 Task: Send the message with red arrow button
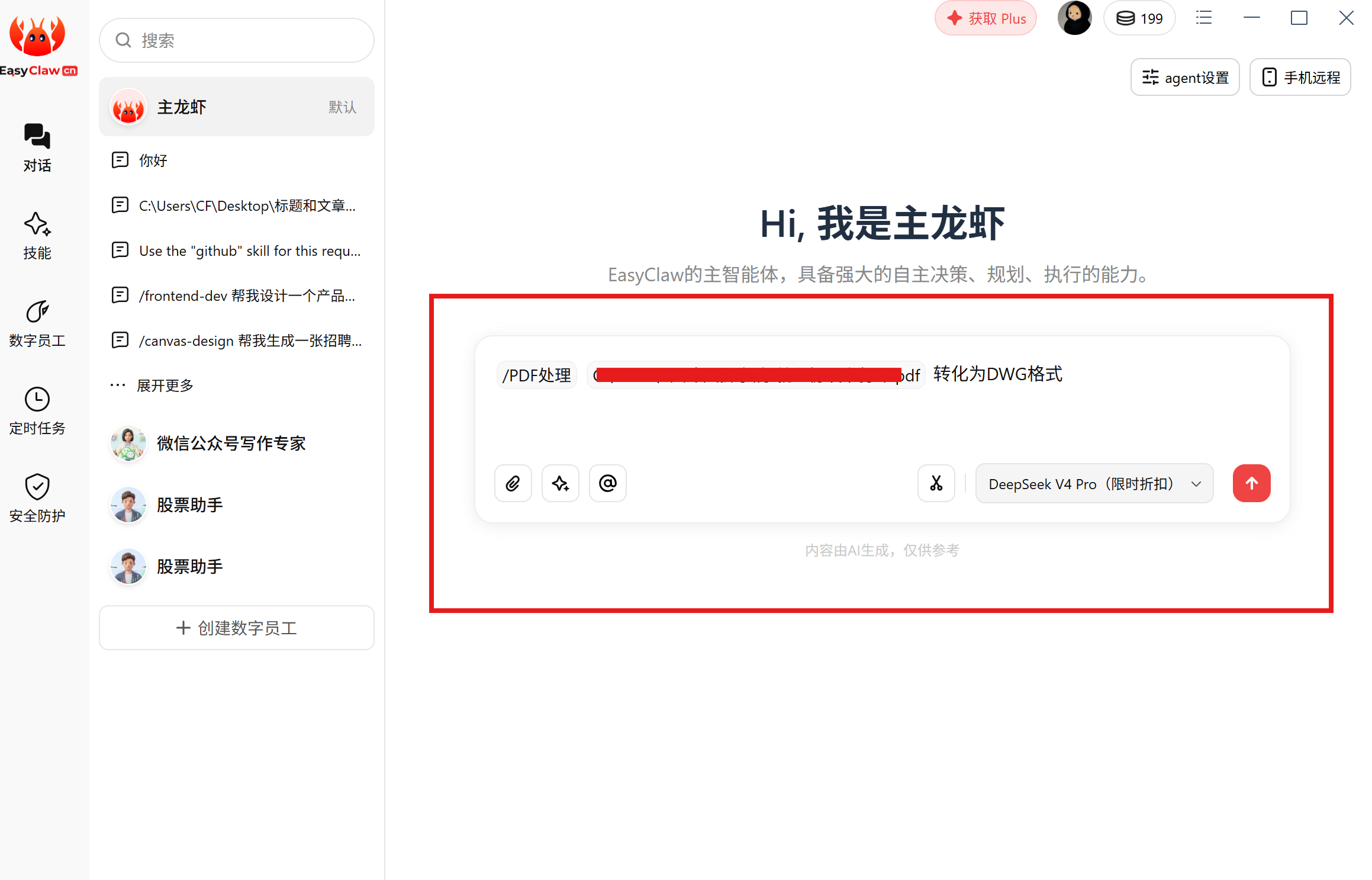point(1251,483)
